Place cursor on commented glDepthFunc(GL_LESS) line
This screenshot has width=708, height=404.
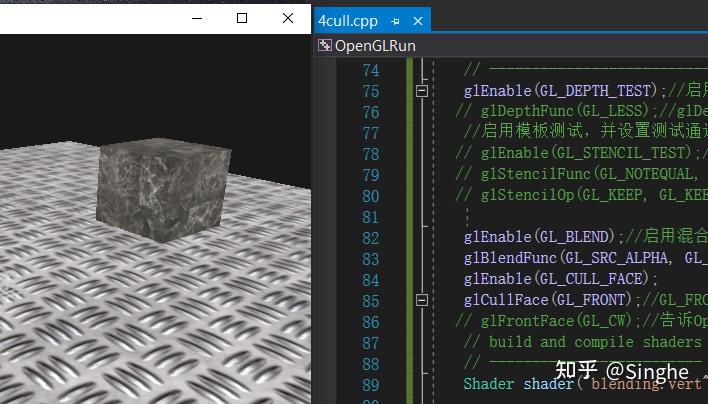point(582,112)
